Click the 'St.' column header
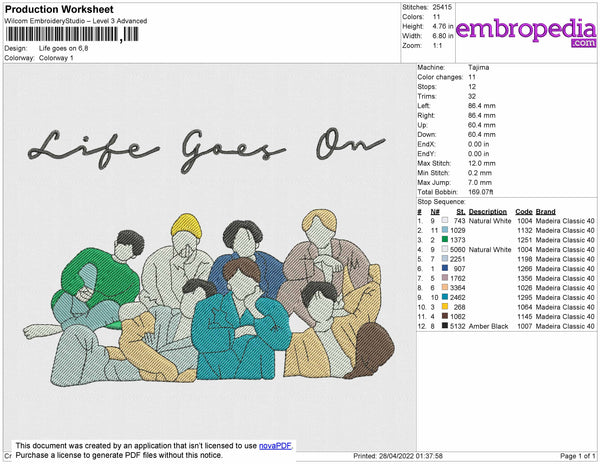 point(461,212)
